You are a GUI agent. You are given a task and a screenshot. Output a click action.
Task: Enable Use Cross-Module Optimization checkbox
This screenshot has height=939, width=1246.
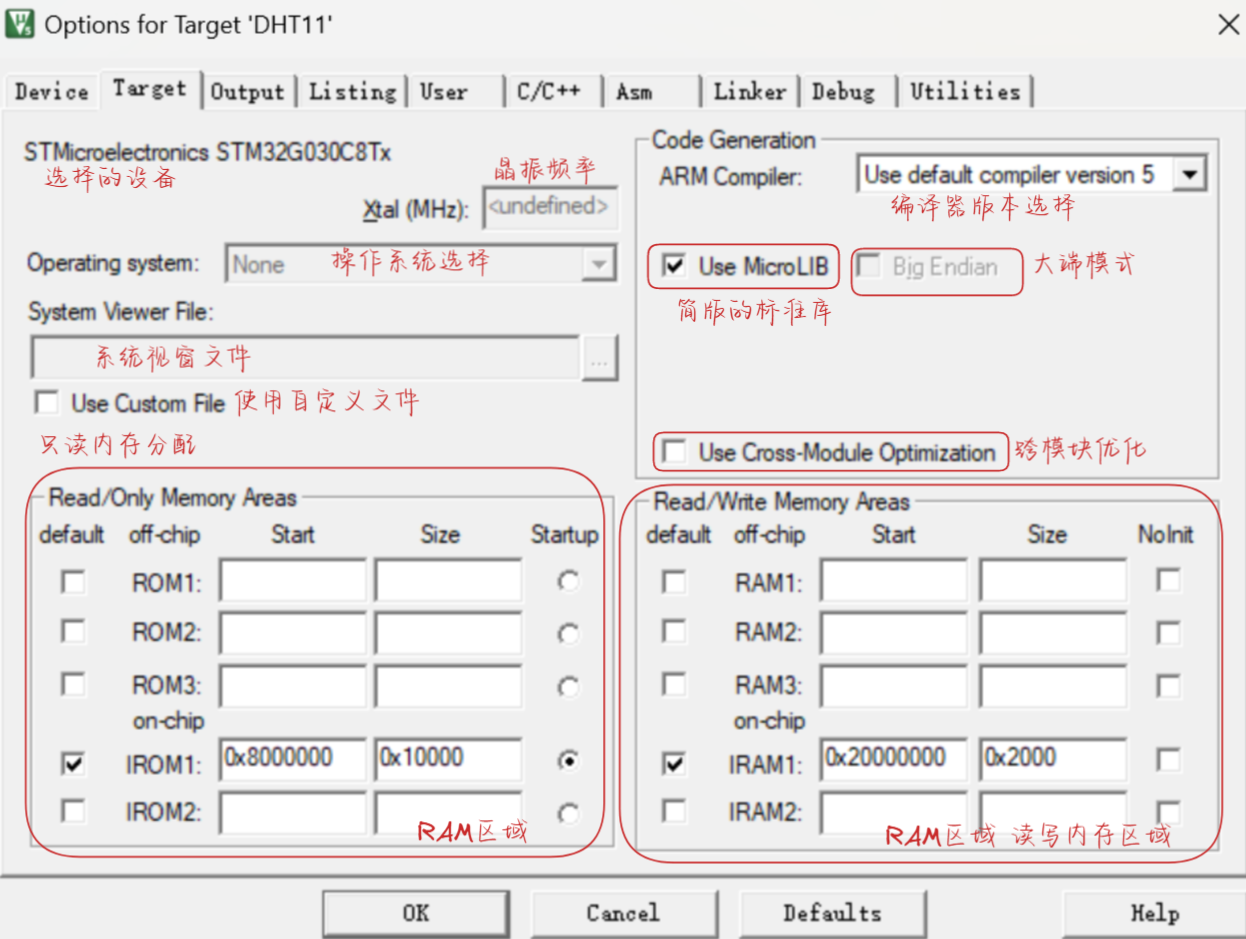675,452
